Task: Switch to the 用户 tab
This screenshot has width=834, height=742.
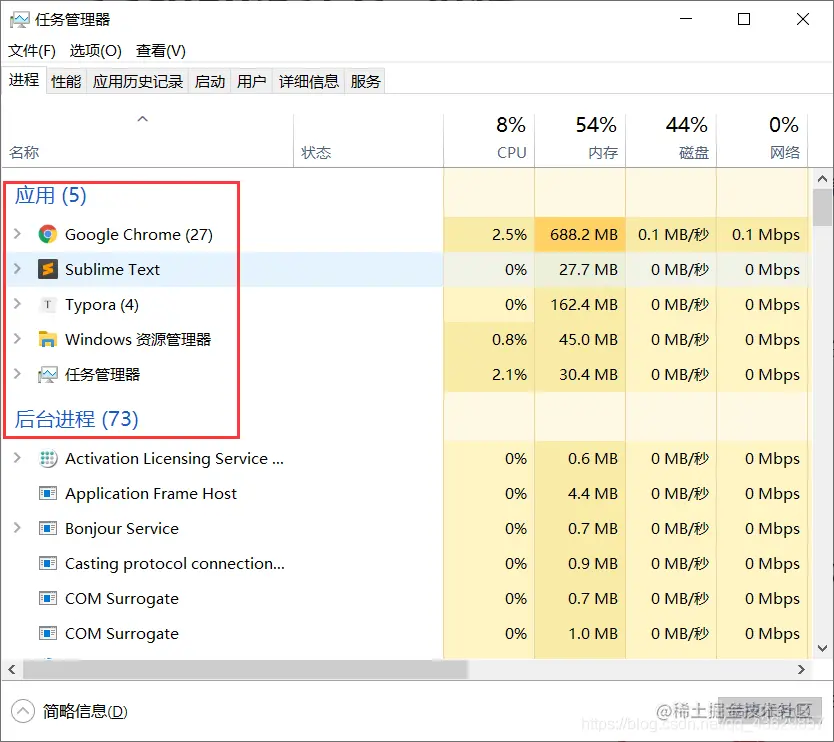Action: pos(252,81)
